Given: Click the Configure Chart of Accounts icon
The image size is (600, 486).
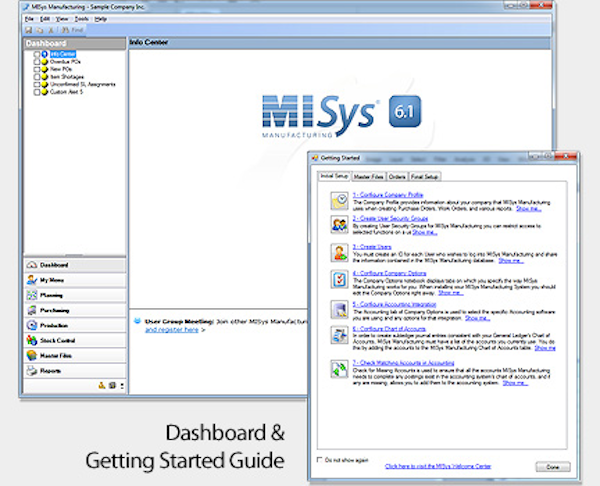Looking at the screenshot, I should [x=339, y=335].
